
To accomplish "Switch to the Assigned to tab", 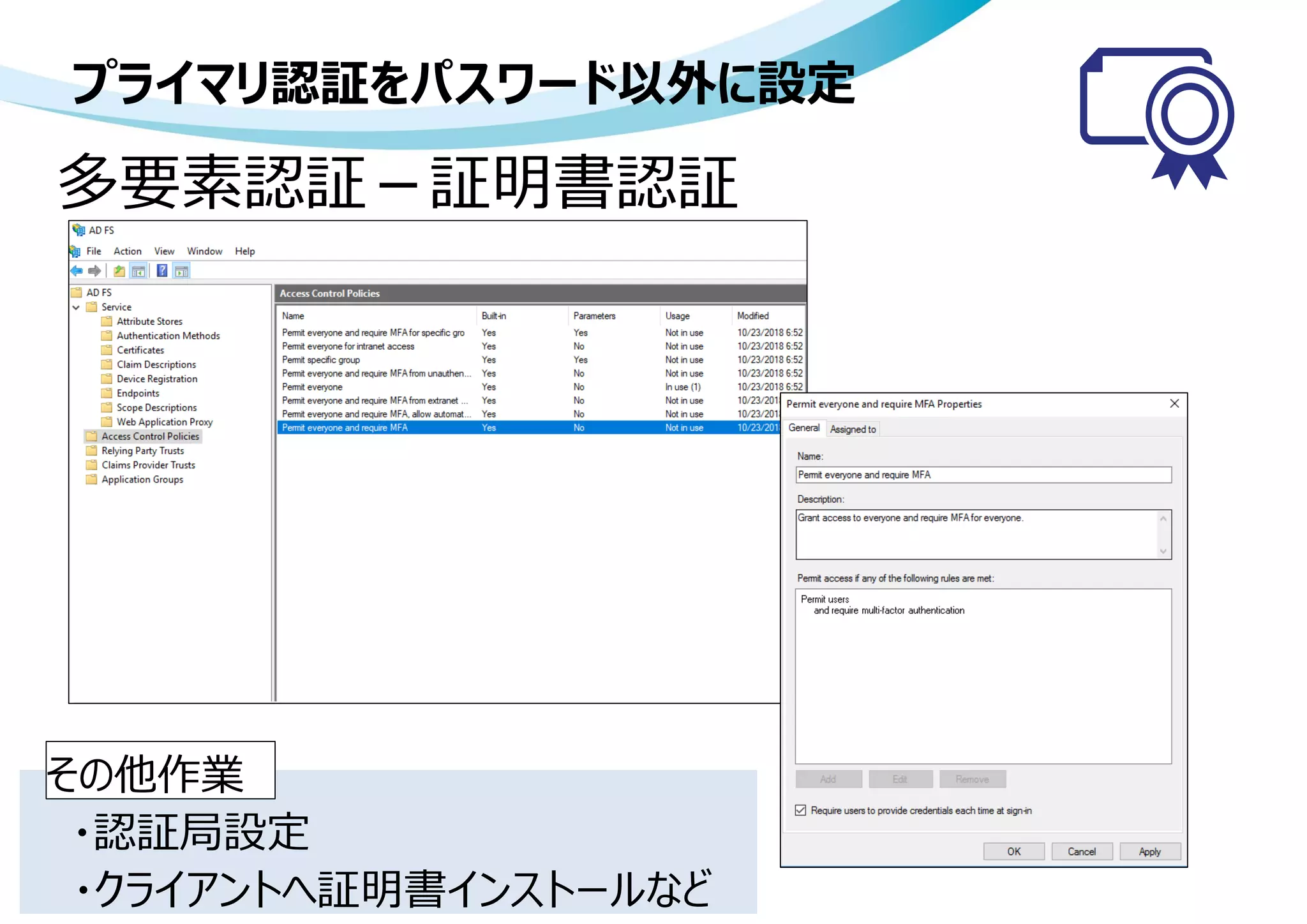I will (x=853, y=429).
